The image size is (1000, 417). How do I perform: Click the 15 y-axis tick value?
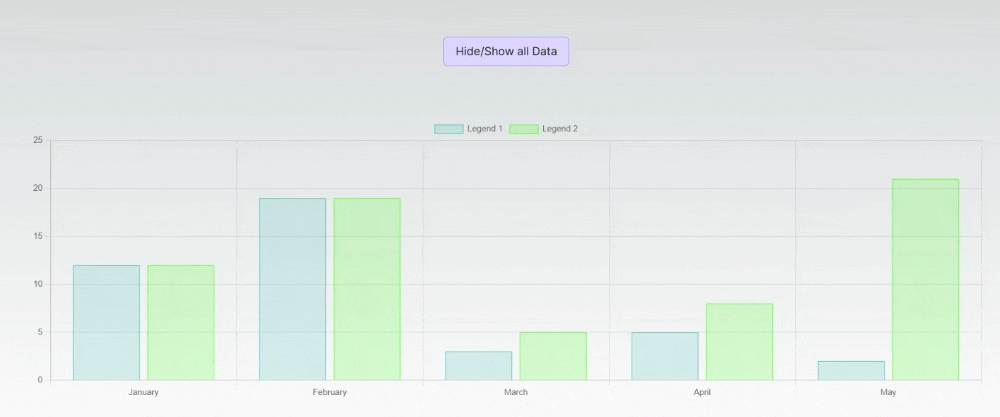coord(38,236)
